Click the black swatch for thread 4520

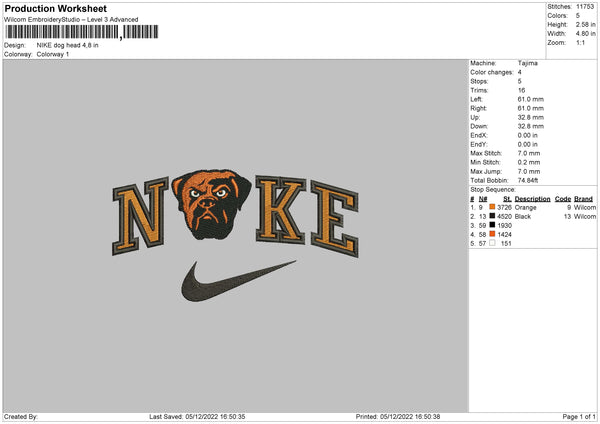[492, 216]
